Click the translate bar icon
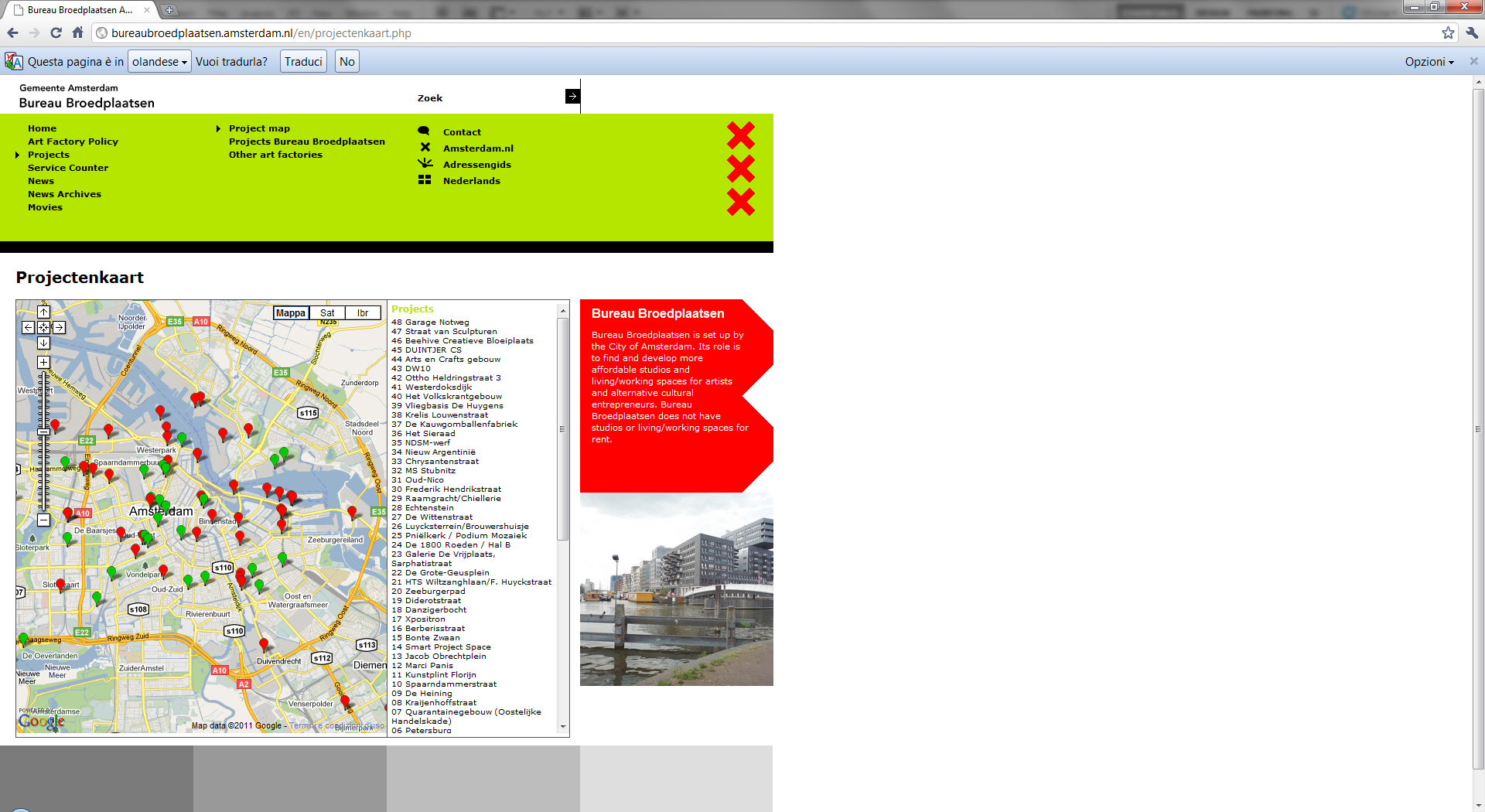This screenshot has height=812, width=1485. pos(14,62)
